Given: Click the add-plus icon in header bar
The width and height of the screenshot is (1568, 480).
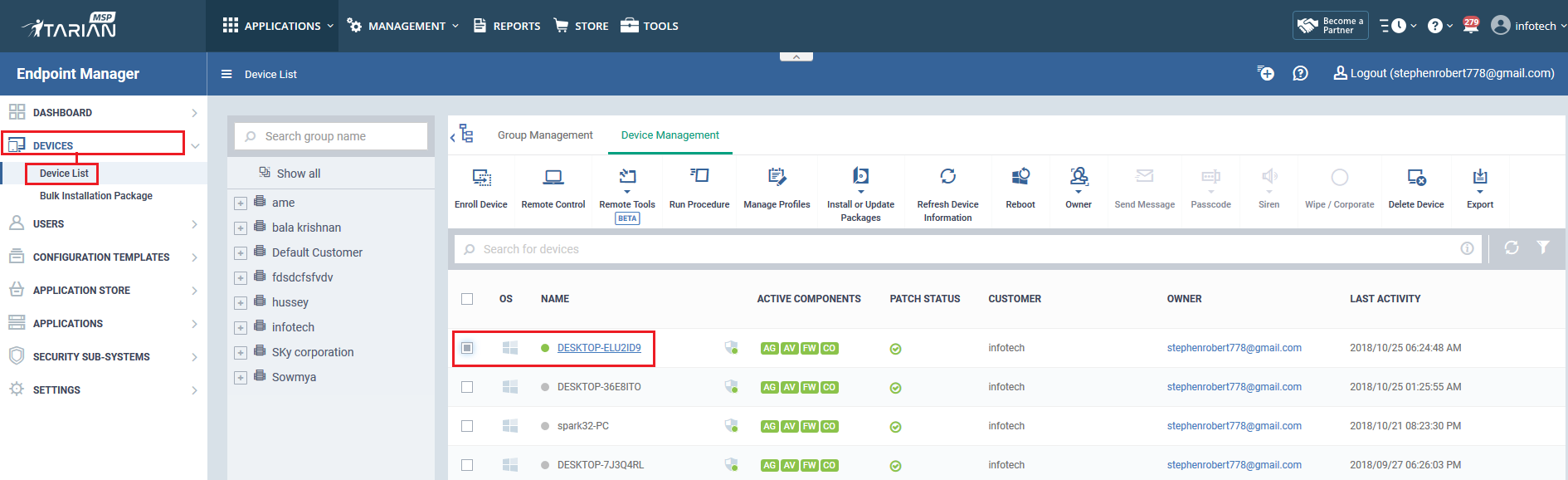Looking at the screenshot, I should pos(1266,73).
